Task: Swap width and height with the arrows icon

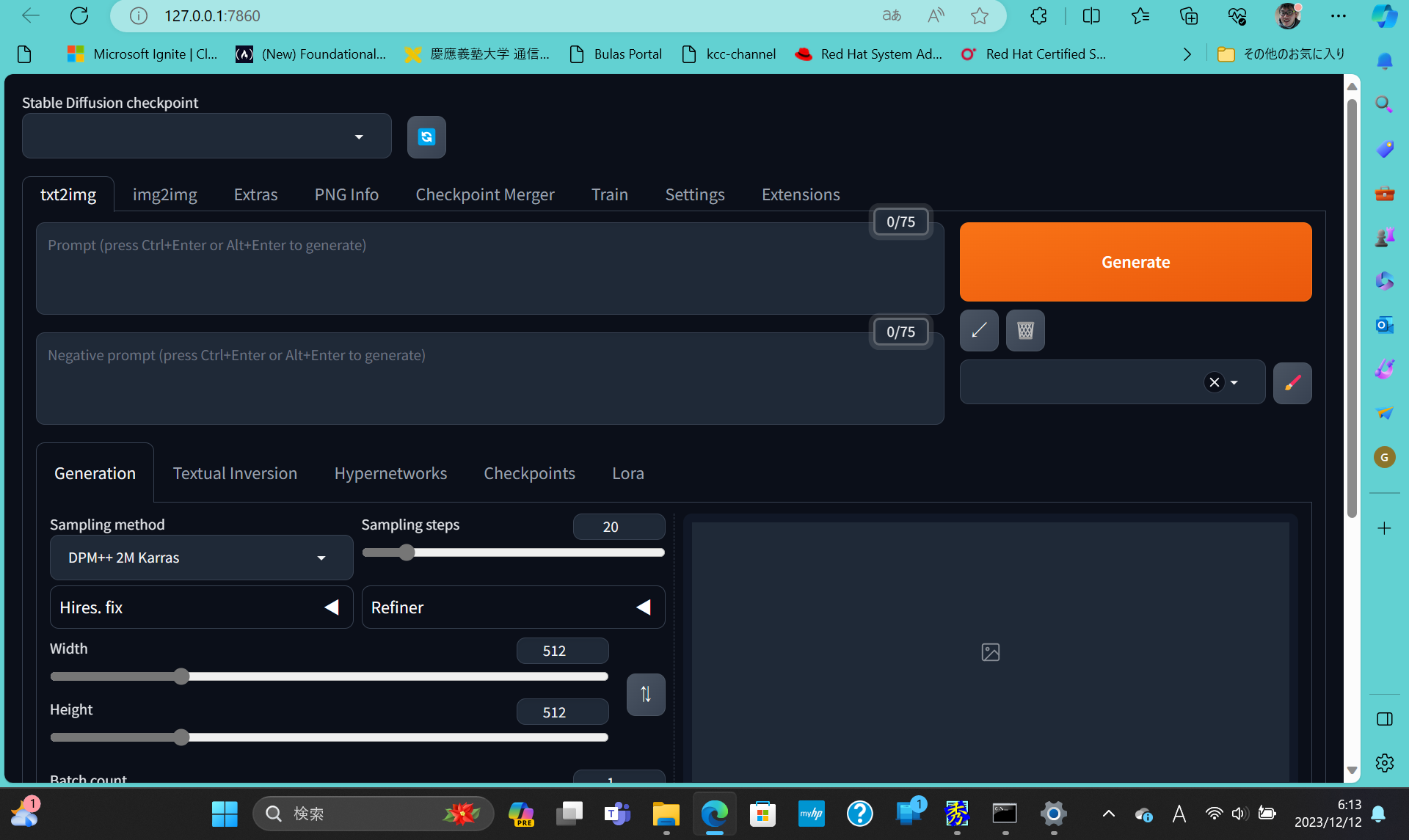Action: point(645,693)
